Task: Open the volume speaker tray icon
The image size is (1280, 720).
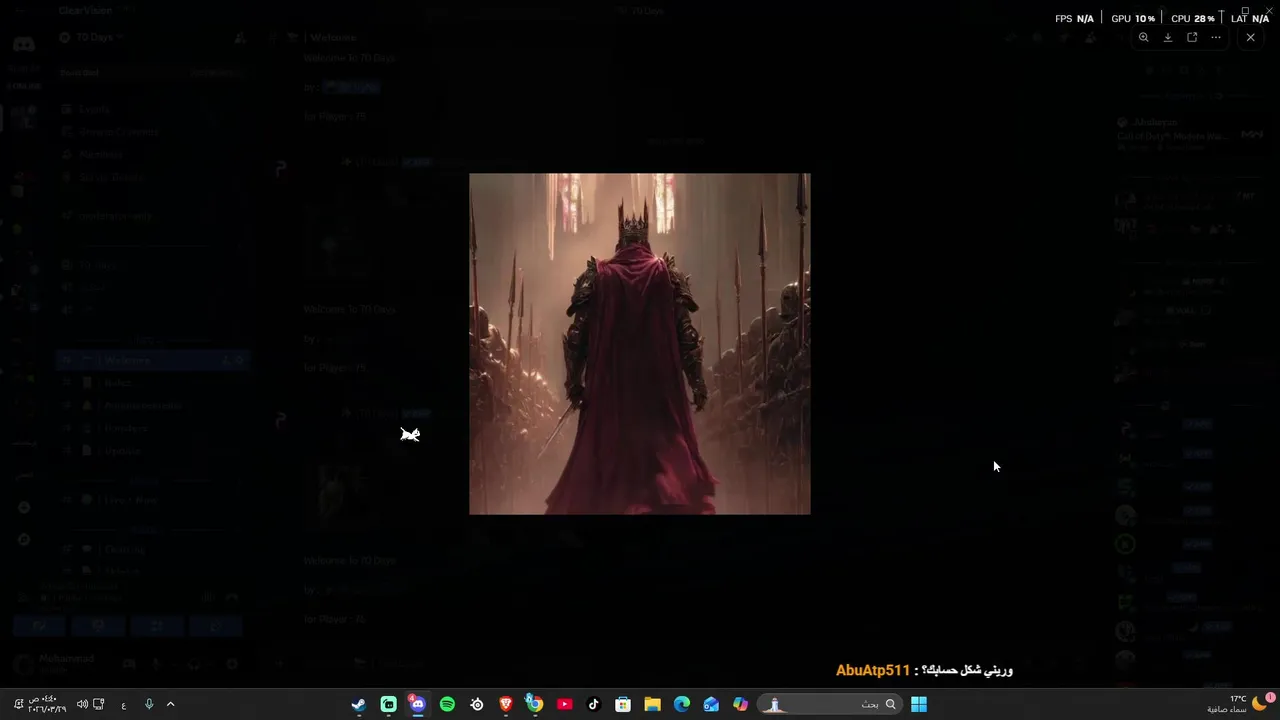Action: tap(82, 704)
